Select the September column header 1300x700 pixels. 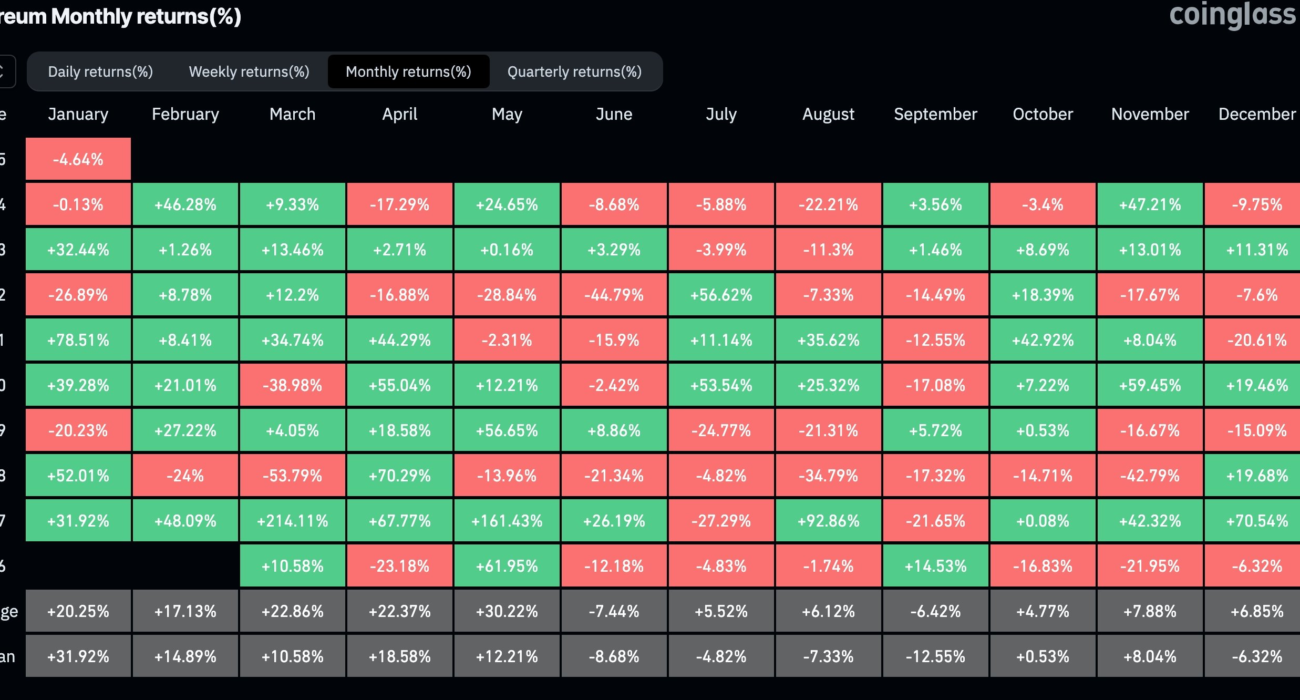(935, 114)
